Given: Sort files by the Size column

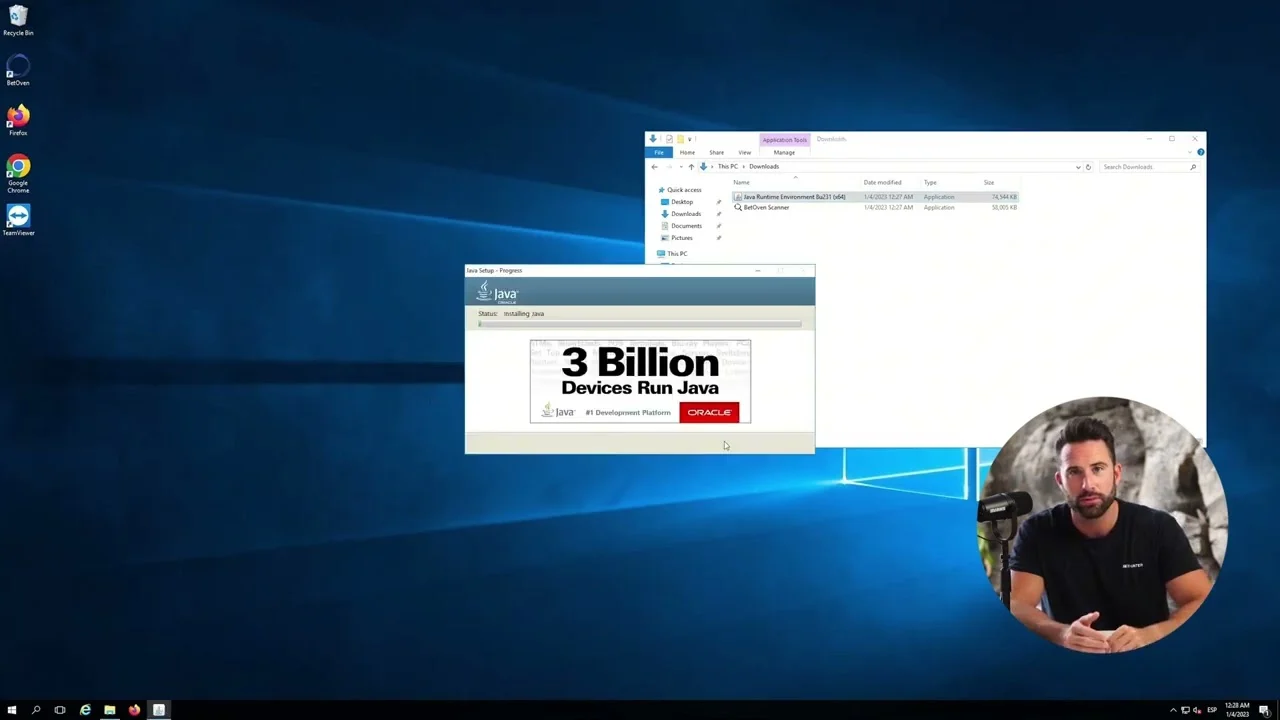Looking at the screenshot, I should [989, 183].
